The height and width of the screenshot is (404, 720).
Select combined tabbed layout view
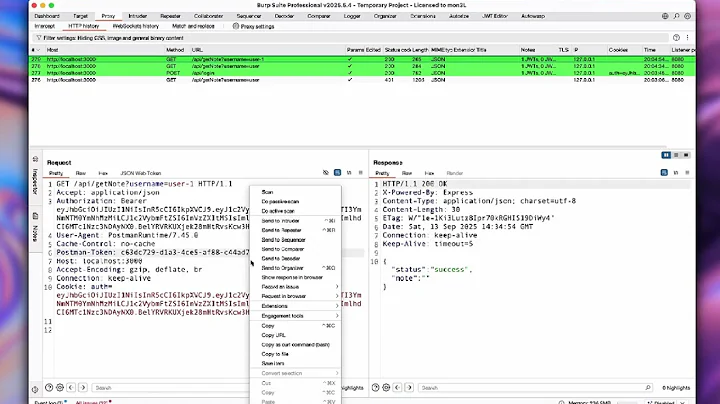tap(686, 155)
